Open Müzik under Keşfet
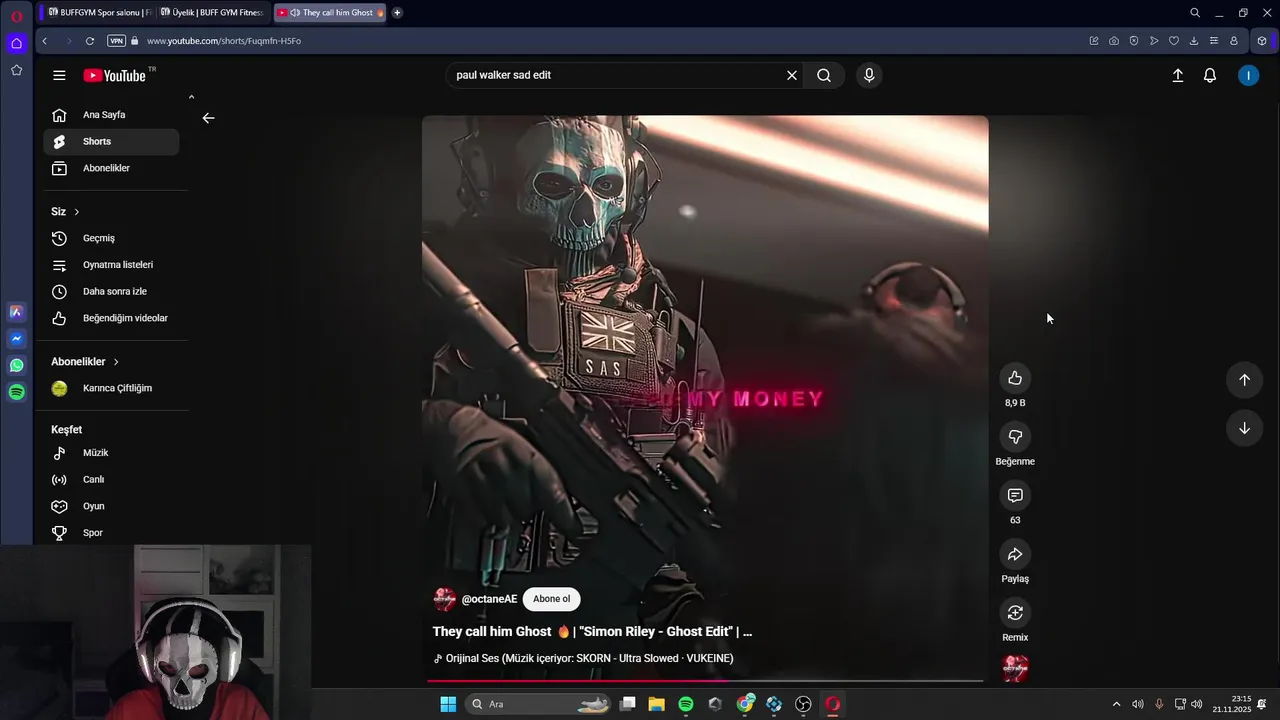Screen dimensions: 1280x720 tap(111, 453)
